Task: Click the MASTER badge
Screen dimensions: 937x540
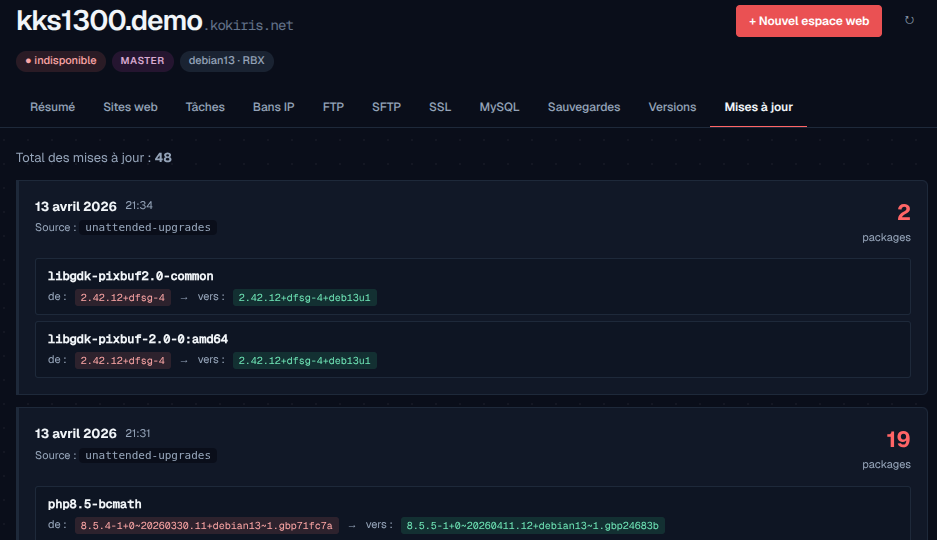Action: point(142,61)
